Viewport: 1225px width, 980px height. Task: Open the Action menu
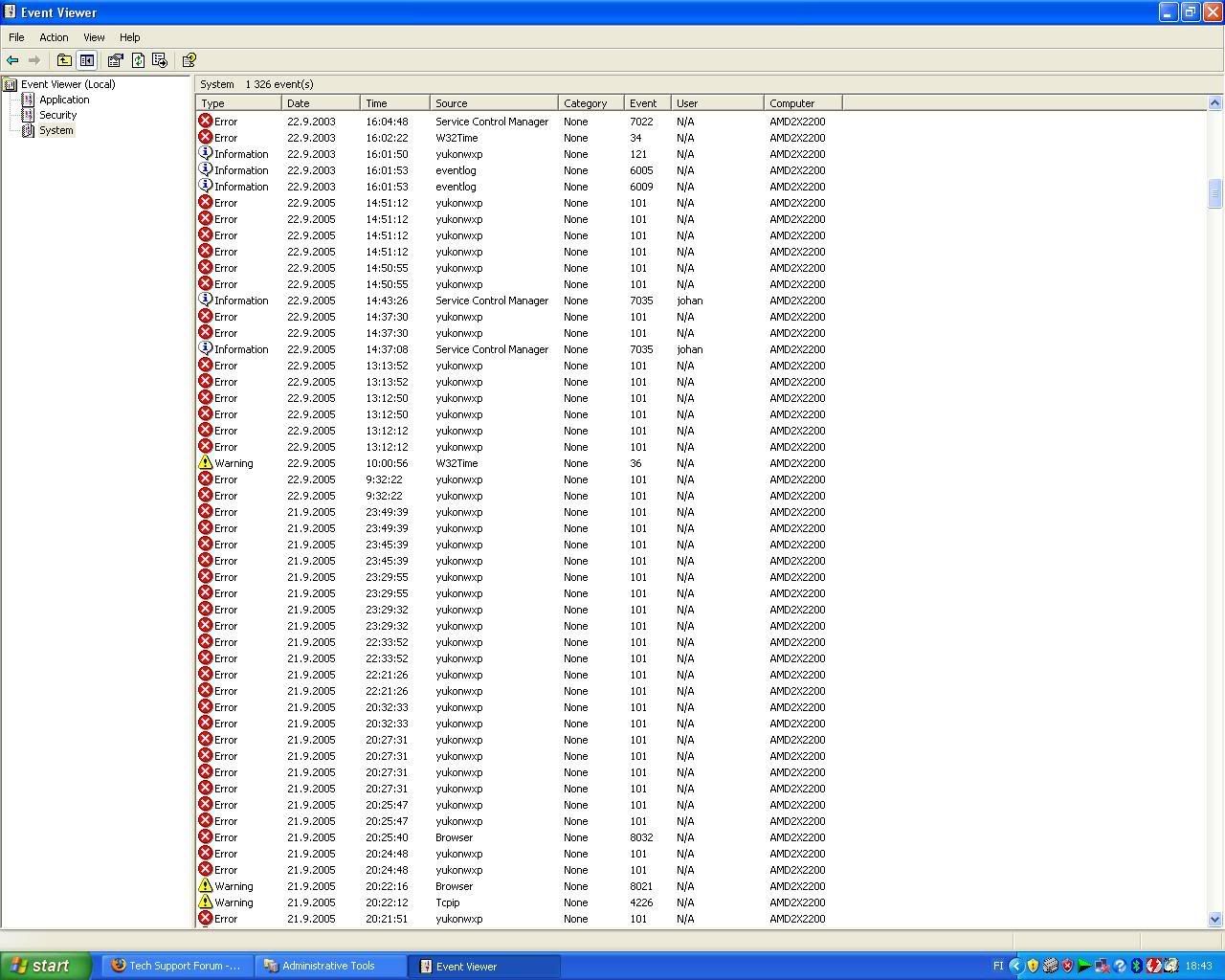coord(54,37)
